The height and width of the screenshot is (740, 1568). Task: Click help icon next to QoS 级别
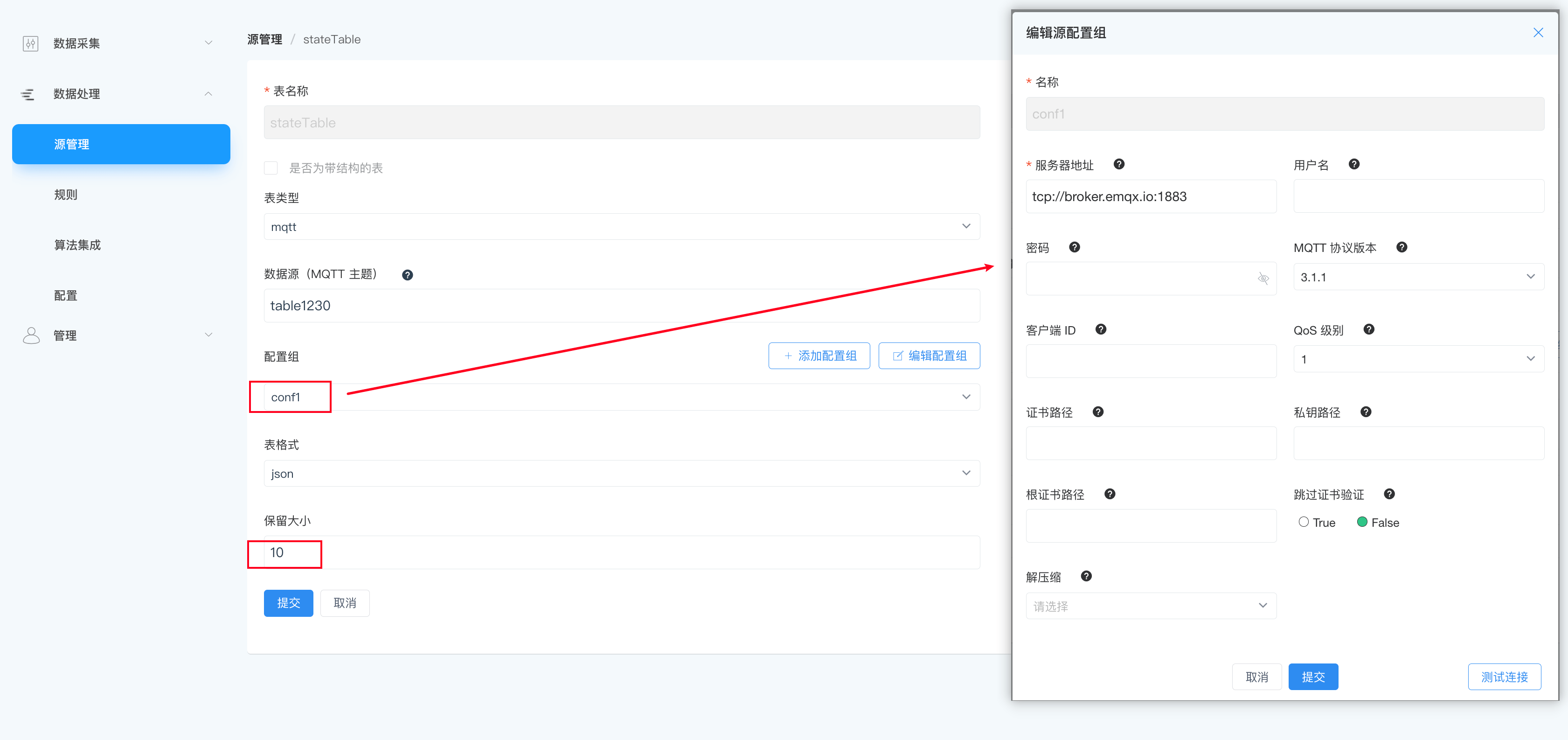click(1369, 329)
